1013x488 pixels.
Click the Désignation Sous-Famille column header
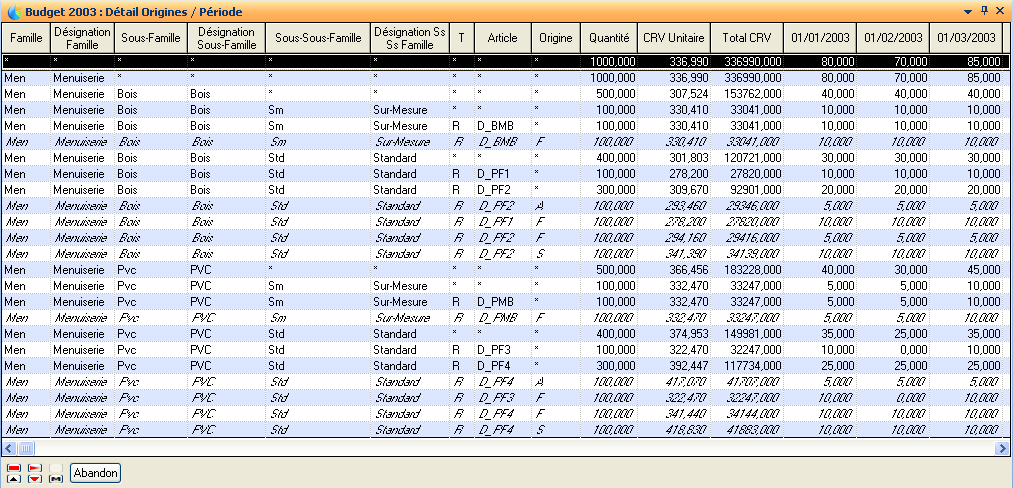point(225,38)
